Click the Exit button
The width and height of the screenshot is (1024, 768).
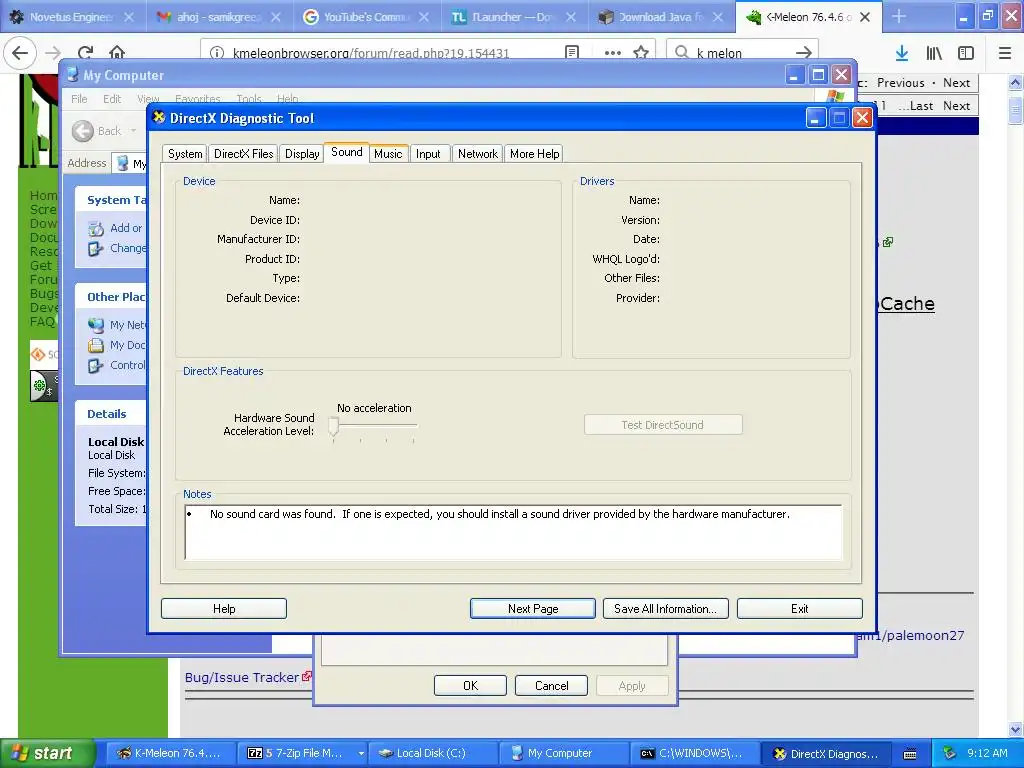click(799, 609)
